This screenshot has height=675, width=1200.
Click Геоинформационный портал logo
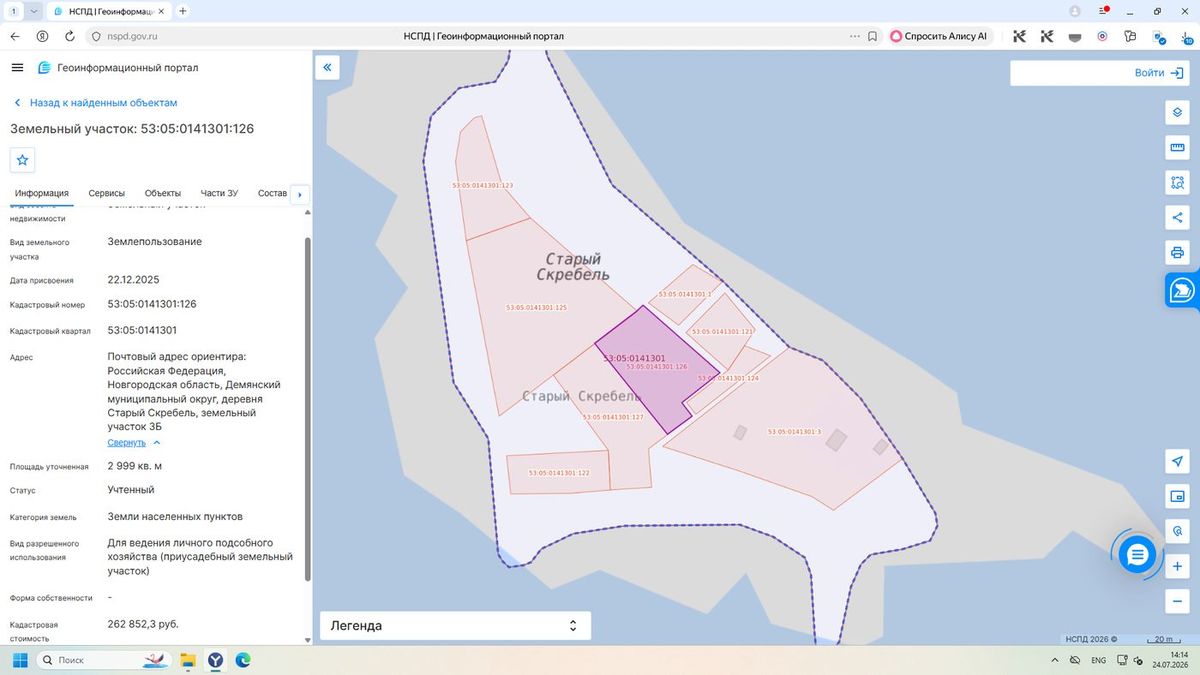coord(118,68)
